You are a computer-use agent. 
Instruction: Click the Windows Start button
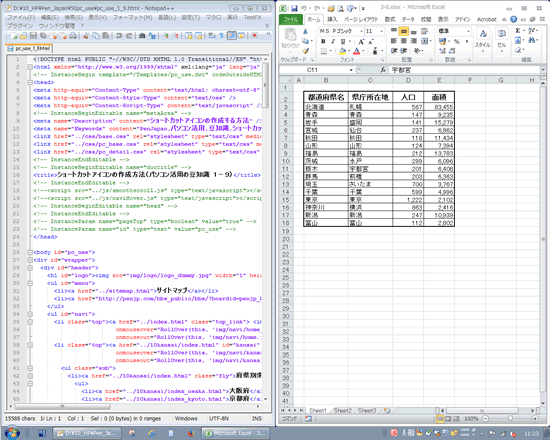pyautogui.click(x=12, y=433)
